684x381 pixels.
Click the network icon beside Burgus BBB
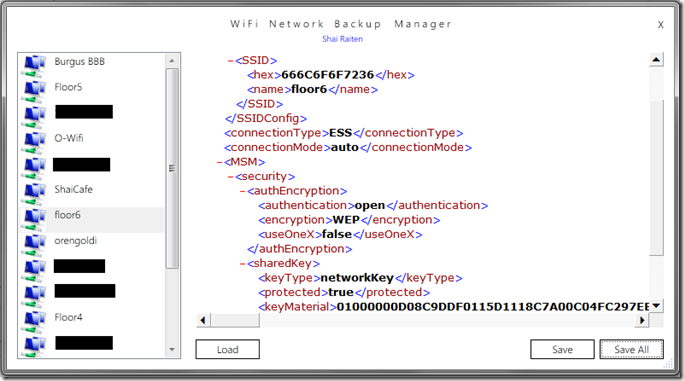(x=34, y=65)
